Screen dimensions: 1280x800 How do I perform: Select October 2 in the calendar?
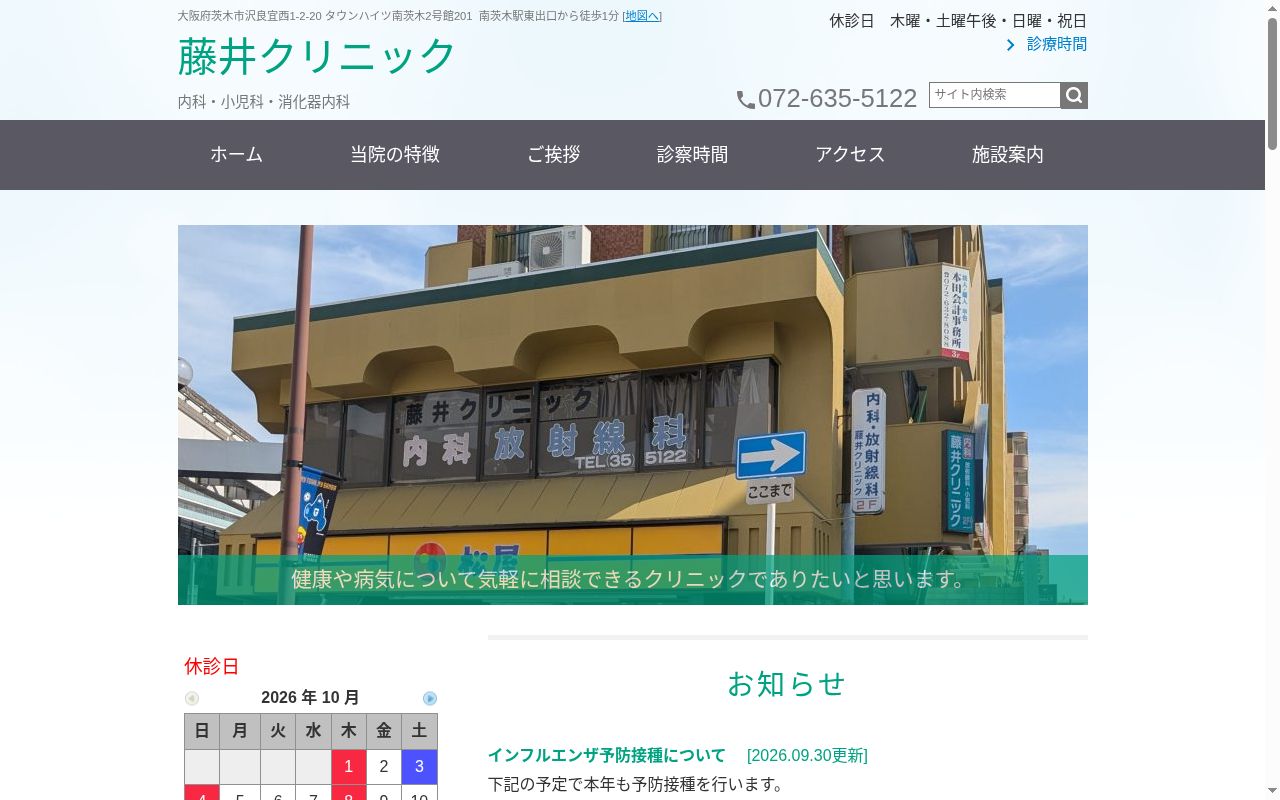click(x=384, y=767)
